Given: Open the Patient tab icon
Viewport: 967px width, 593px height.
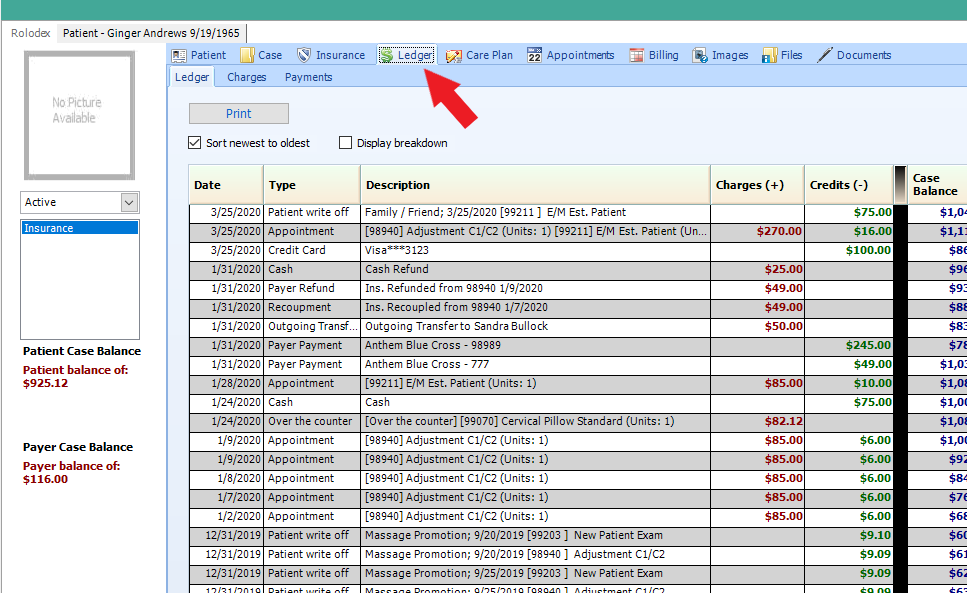Looking at the screenshot, I should (181, 55).
